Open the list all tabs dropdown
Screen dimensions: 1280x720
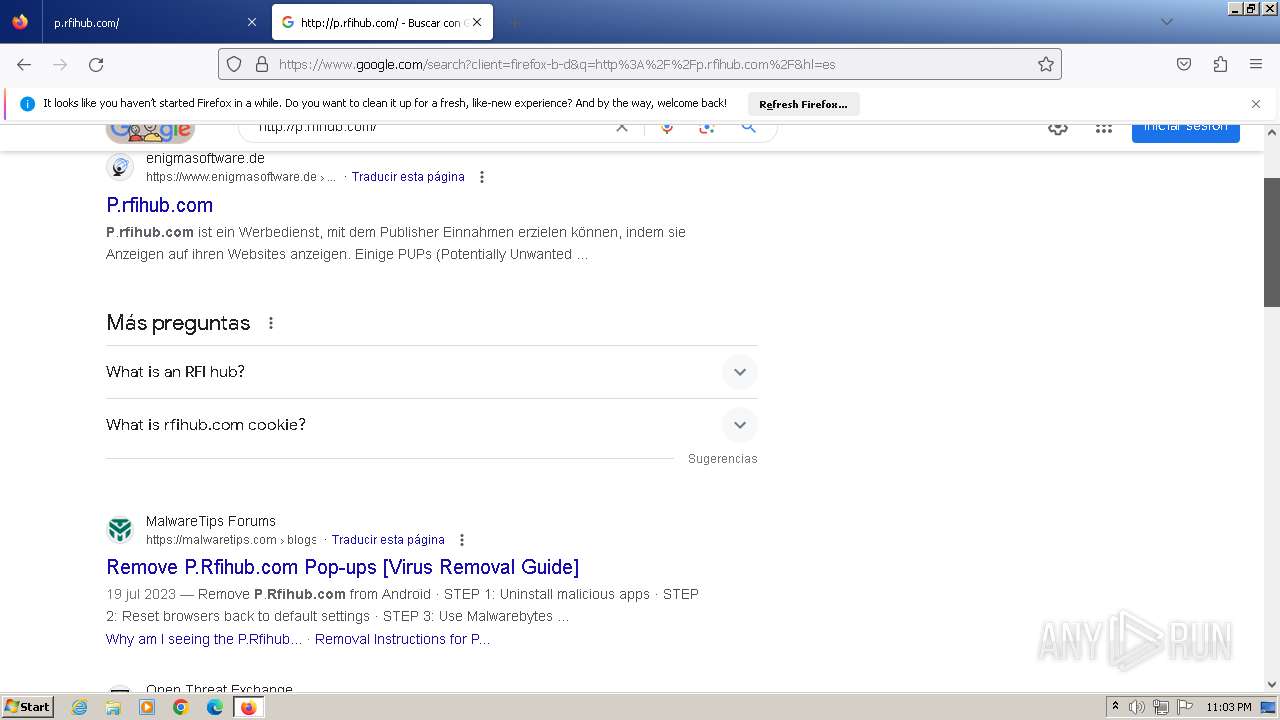coord(1166,22)
